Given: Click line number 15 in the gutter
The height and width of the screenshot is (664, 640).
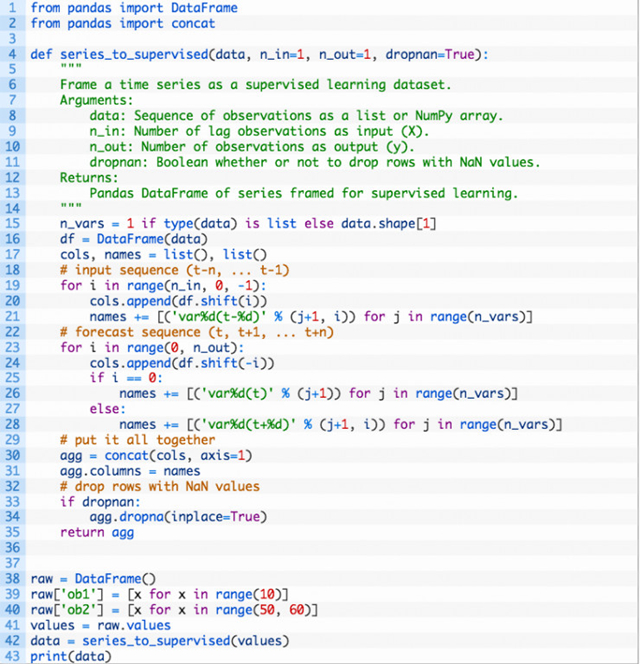Looking at the screenshot, I should pos(12,223).
